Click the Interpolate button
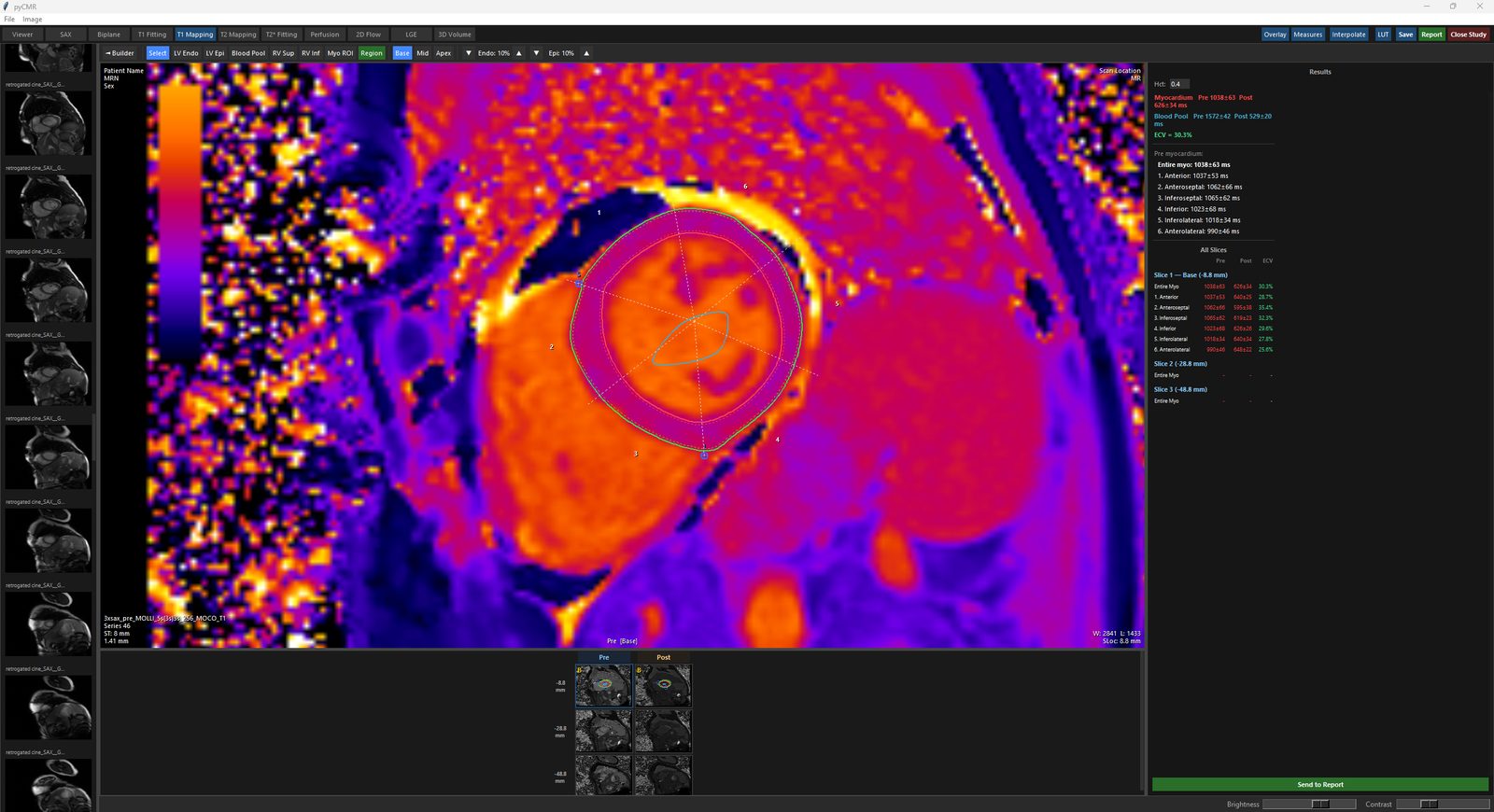Image resolution: width=1494 pixels, height=812 pixels. pyautogui.click(x=1348, y=35)
